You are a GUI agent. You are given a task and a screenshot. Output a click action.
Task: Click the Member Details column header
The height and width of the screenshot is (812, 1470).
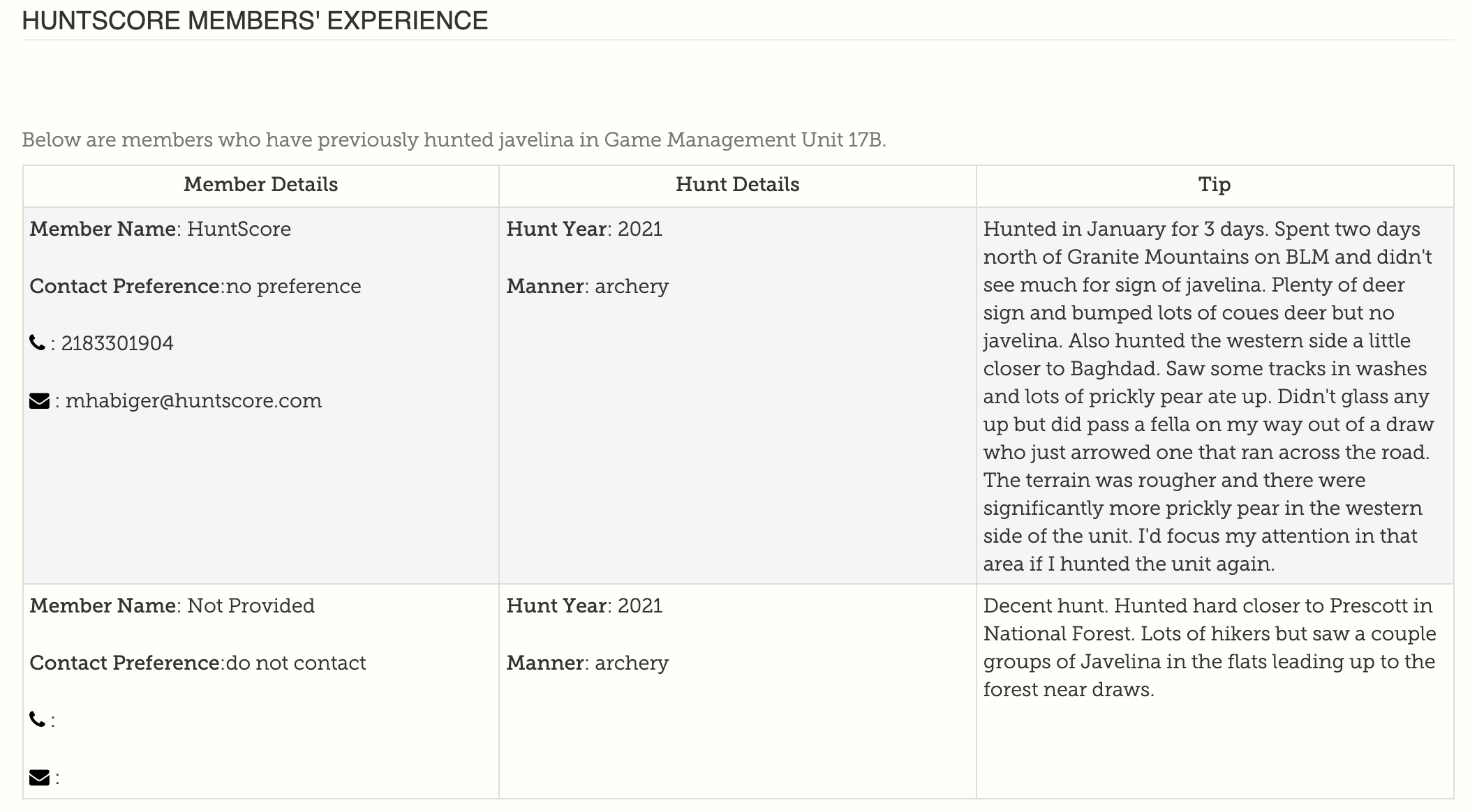(261, 185)
